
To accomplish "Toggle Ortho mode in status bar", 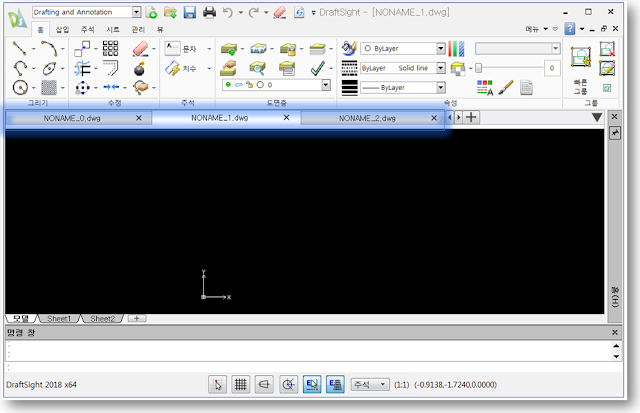I will click(264, 384).
